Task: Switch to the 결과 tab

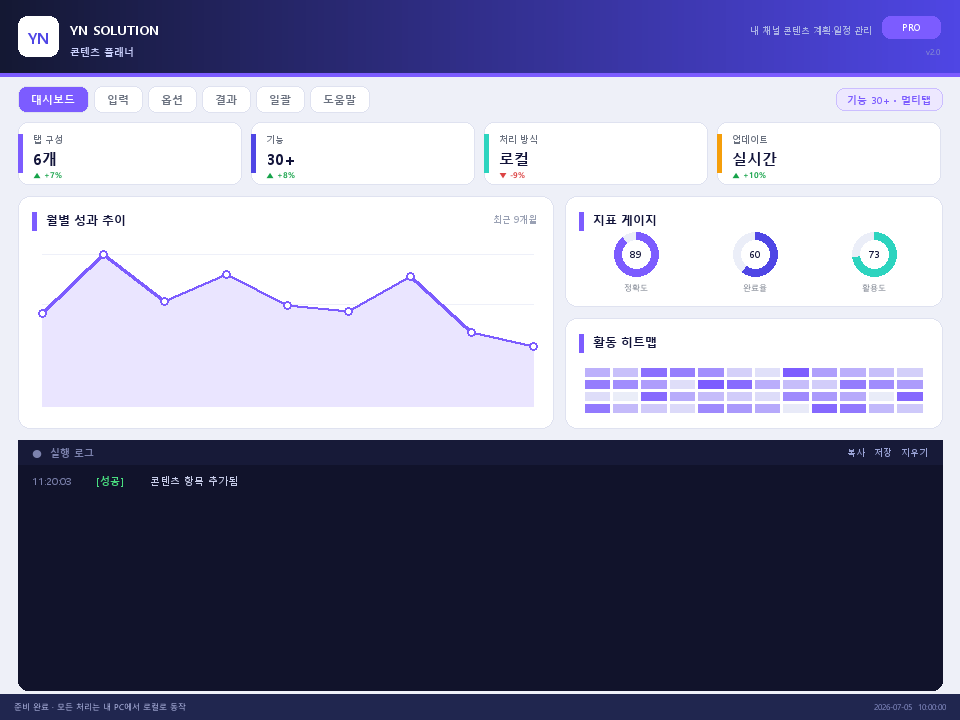Action: click(226, 100)
